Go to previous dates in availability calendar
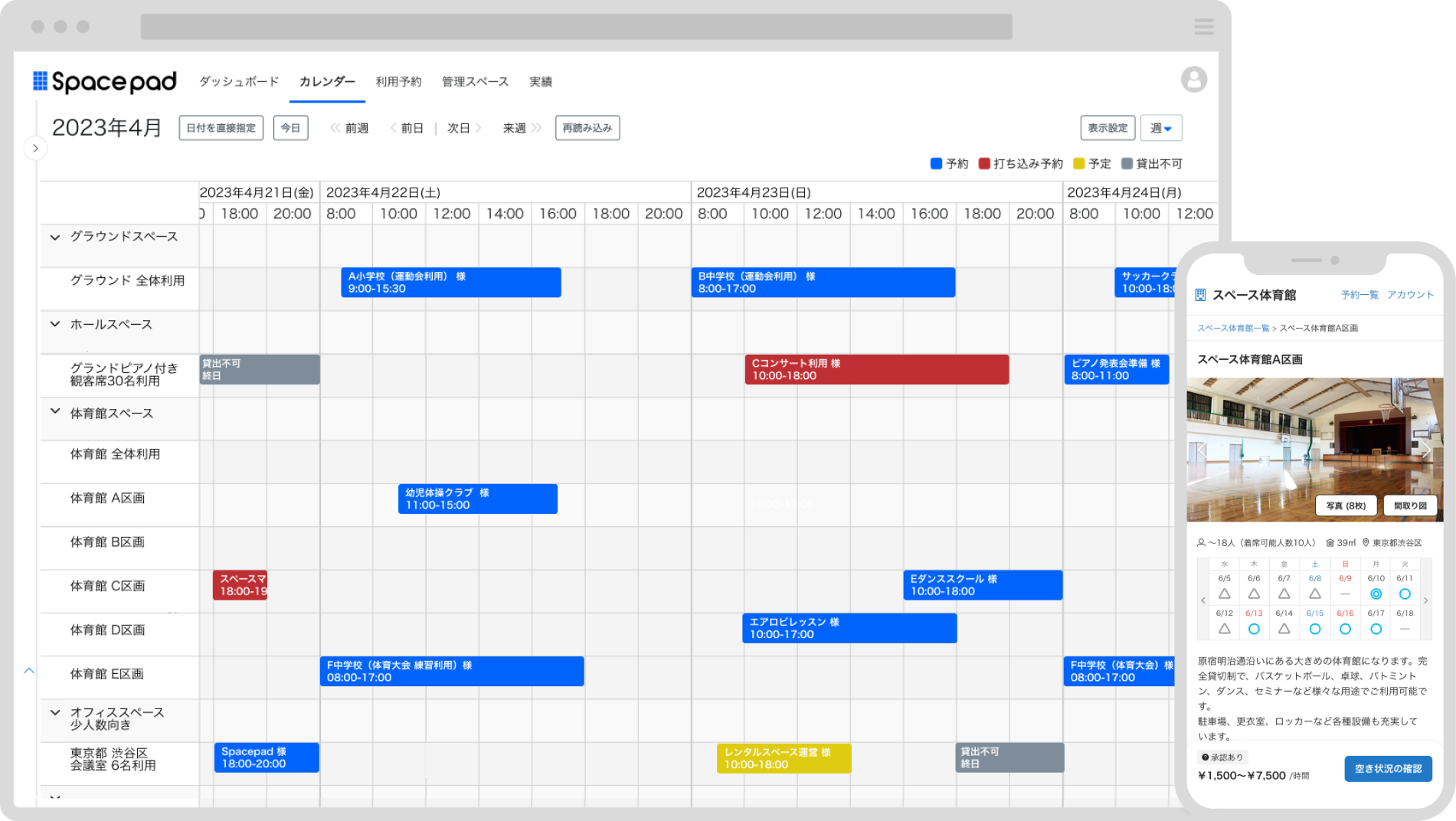Image resolution: width=1456 pixels, height=821 pixels. coord(1203,600)
